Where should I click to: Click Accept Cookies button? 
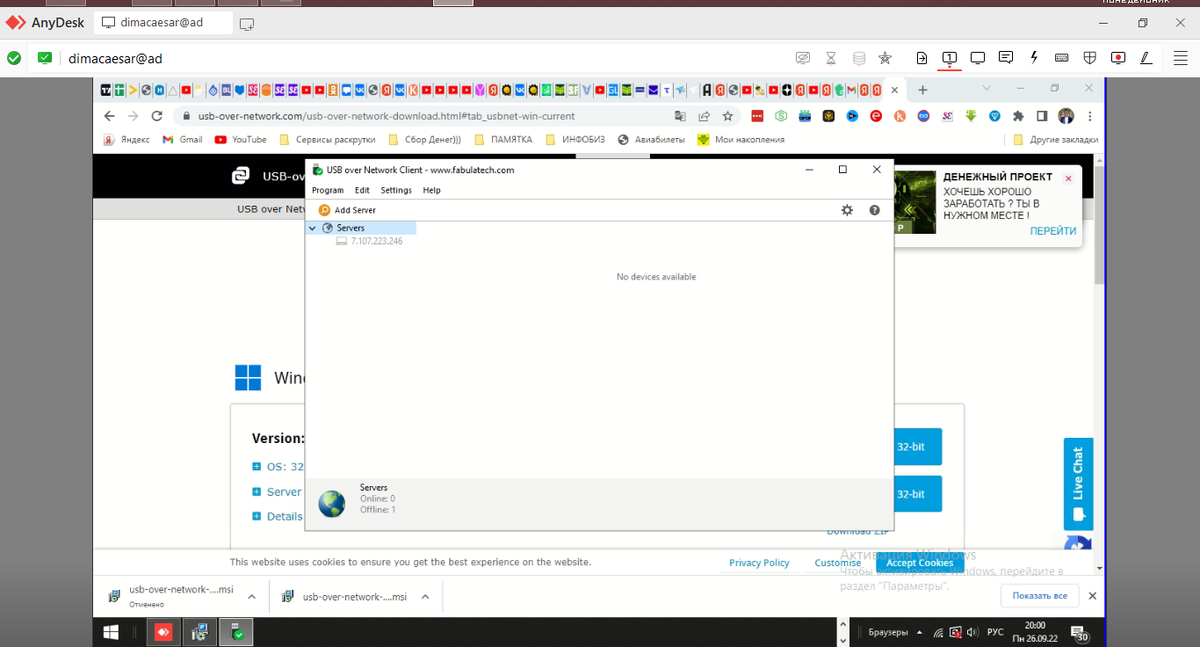[920, 563]
